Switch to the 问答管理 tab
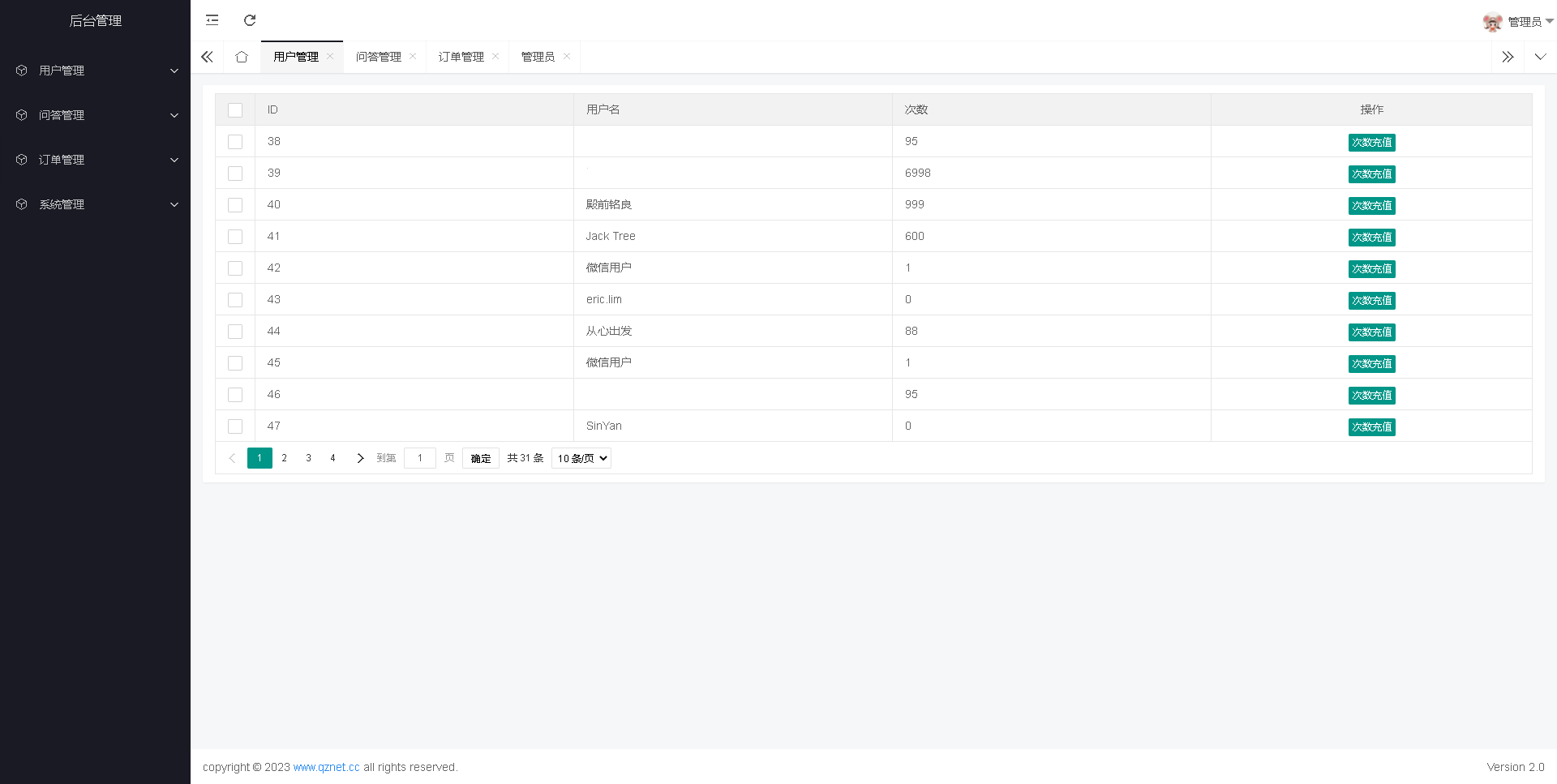The image size is (1557, 784). (x=379, y=57)
